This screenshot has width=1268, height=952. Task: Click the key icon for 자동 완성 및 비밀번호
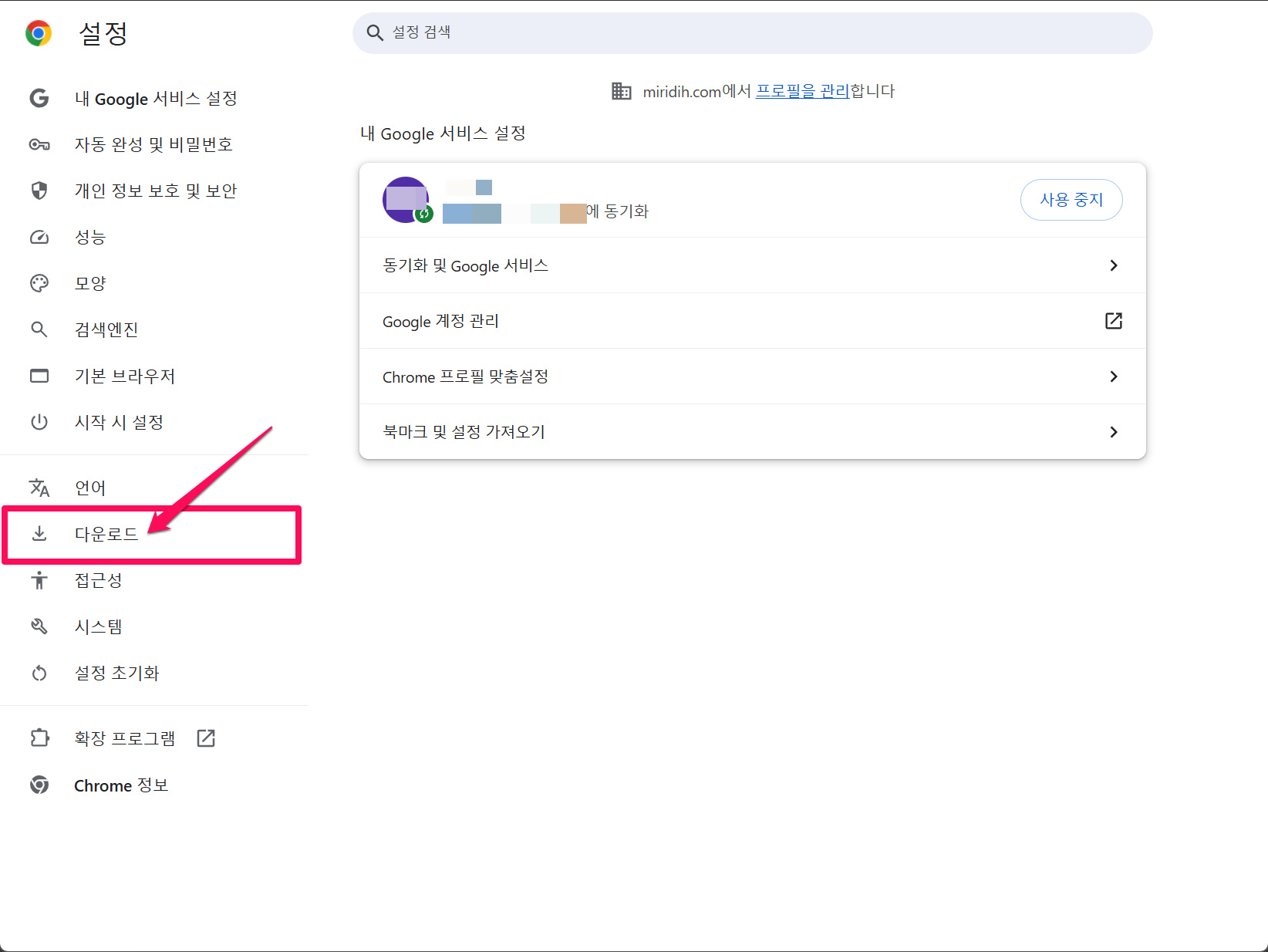point(39,145)
